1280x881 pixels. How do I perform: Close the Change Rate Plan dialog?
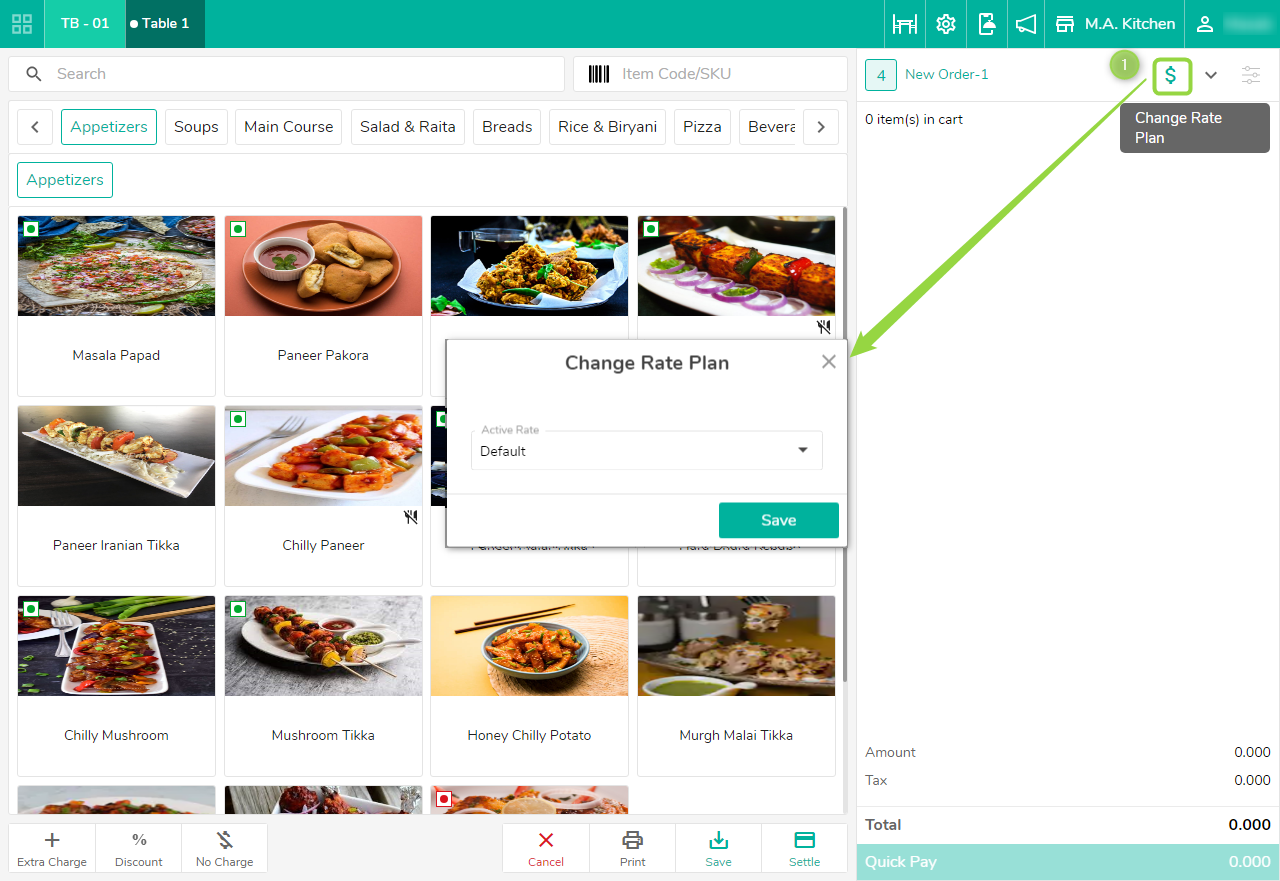pos(828,362)
